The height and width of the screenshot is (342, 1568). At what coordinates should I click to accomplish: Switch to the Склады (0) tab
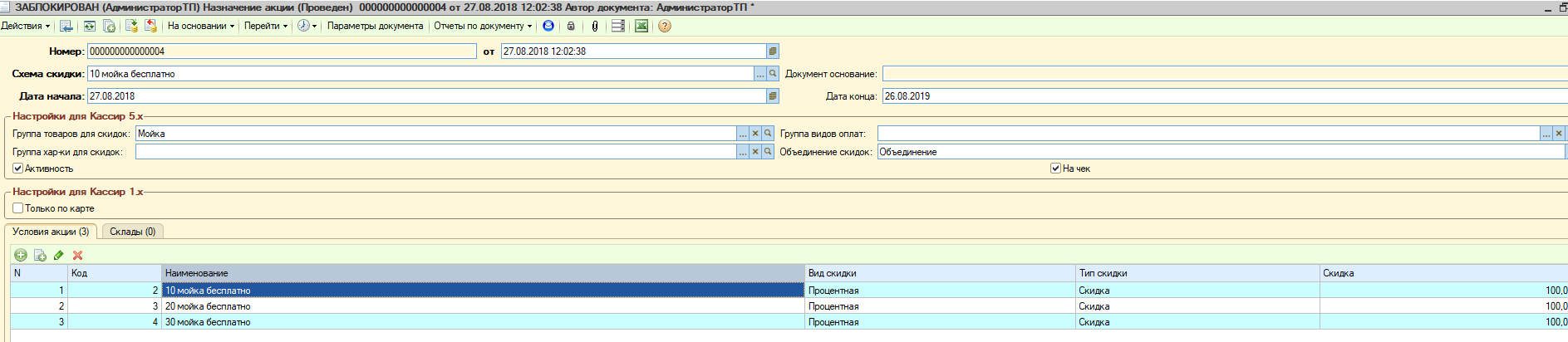(x=132, y=232)
